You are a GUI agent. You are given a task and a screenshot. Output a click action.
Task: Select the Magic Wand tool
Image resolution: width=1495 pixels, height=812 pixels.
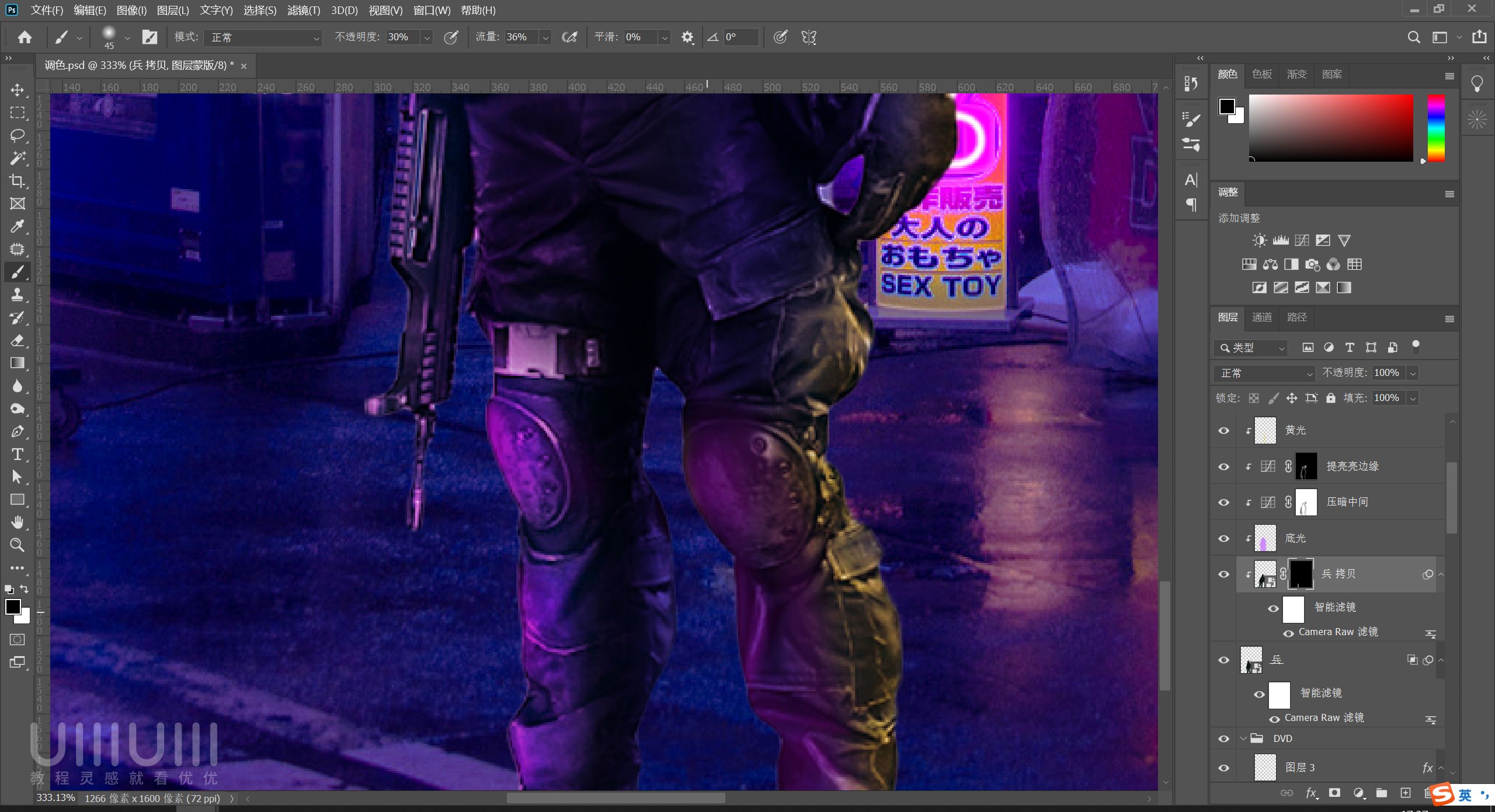tap(18, 158)
